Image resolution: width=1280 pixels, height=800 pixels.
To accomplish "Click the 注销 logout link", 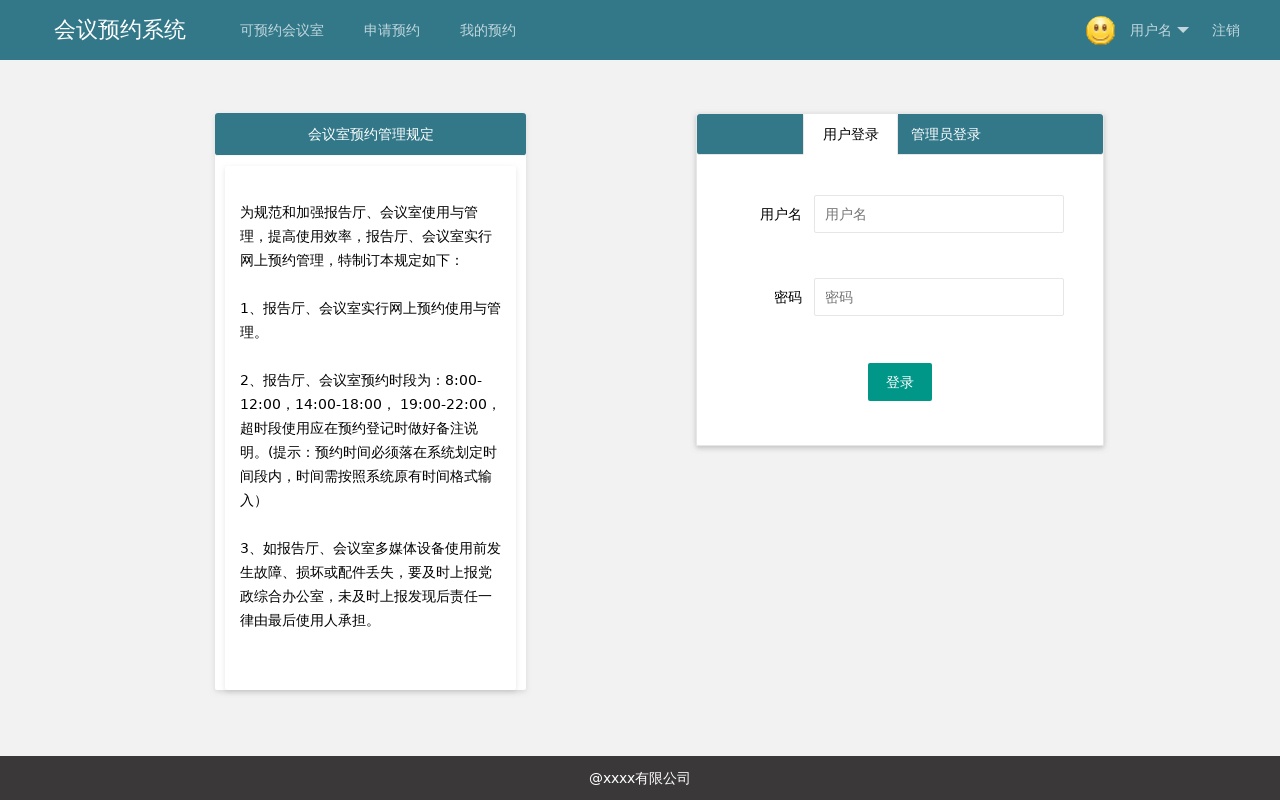I will 1226,30.
